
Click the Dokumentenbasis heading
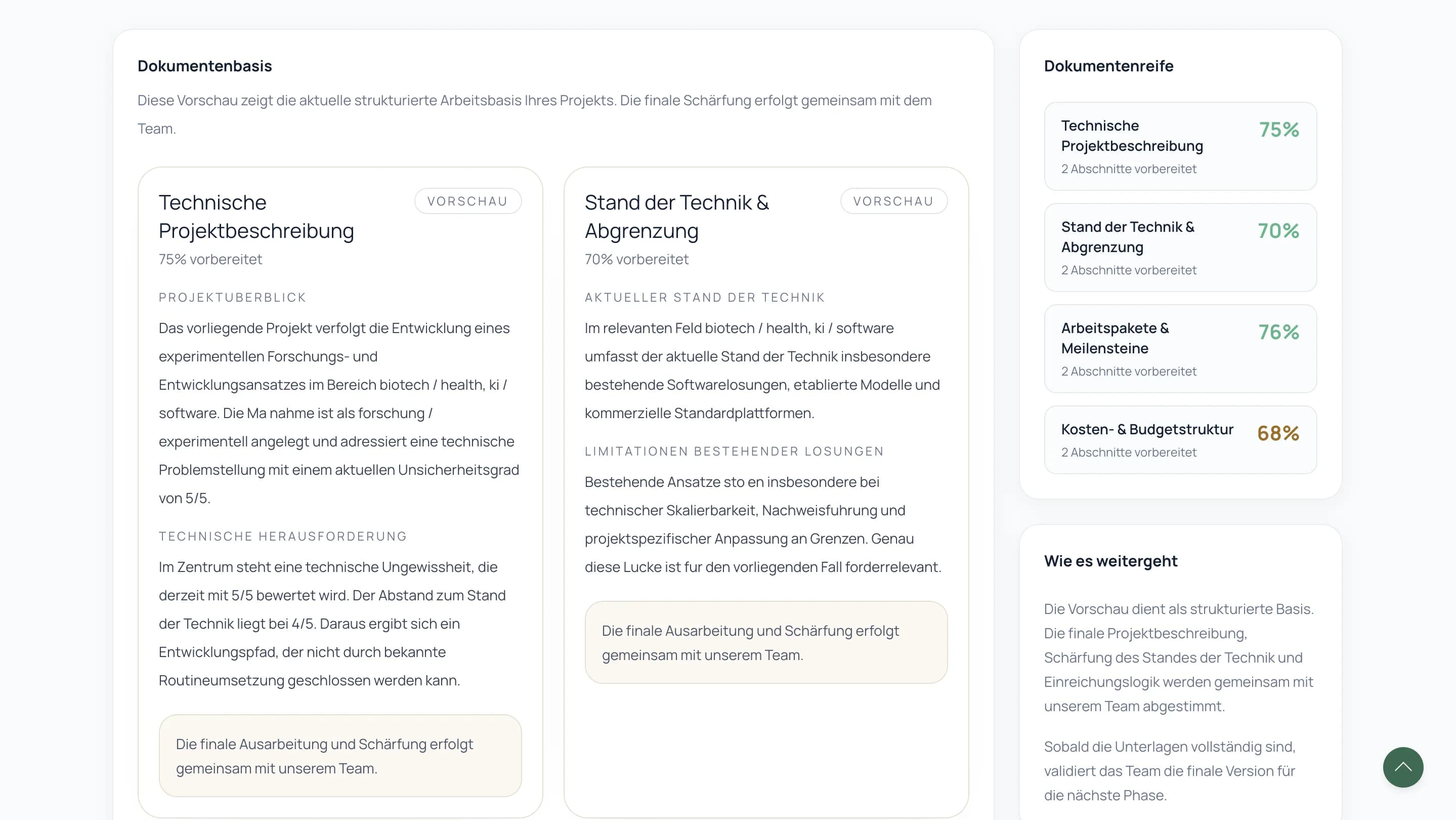click(x=204, y=66)
